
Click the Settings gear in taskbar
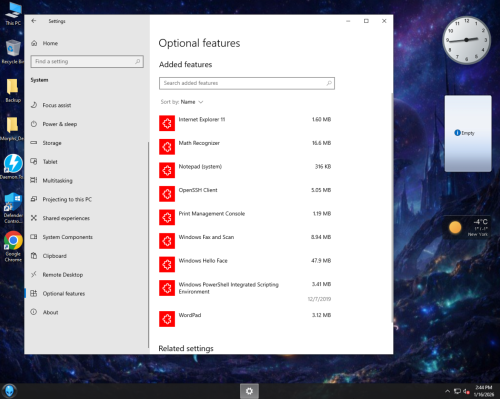pyautogui.click(x=249, y=391)
